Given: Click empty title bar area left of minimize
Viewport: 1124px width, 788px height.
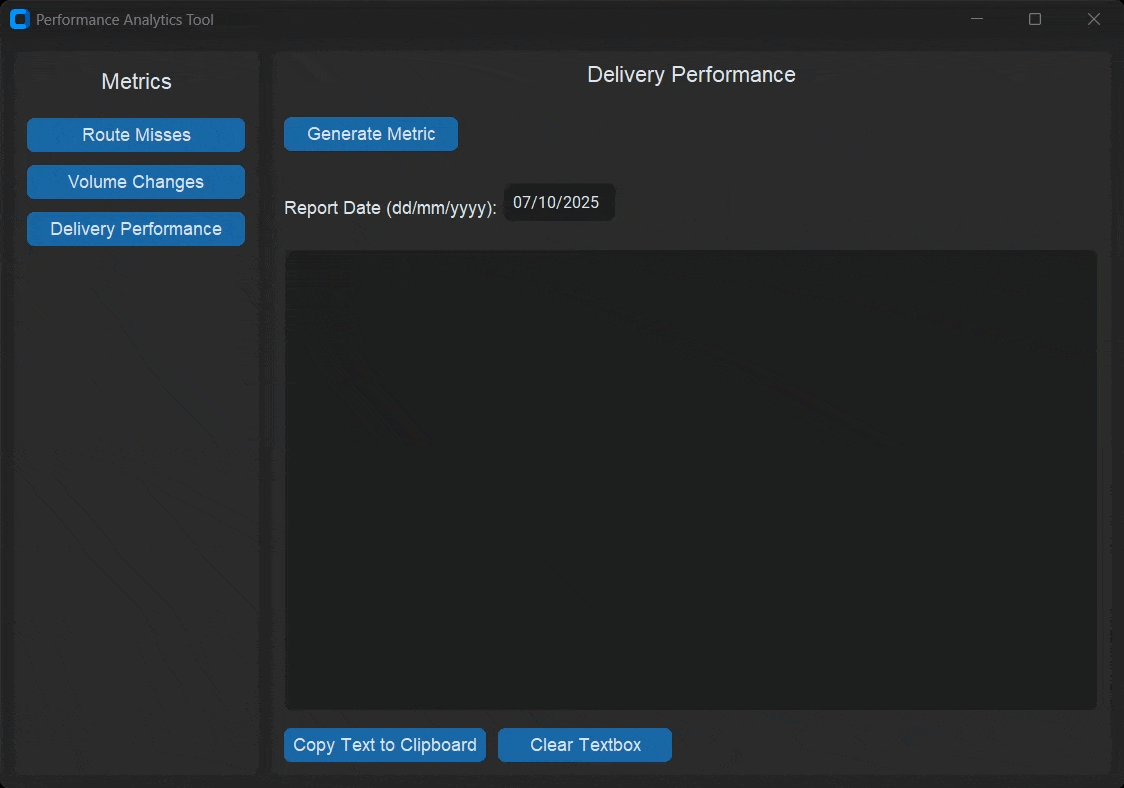Looking at the screenshot, I should (600, 19).
